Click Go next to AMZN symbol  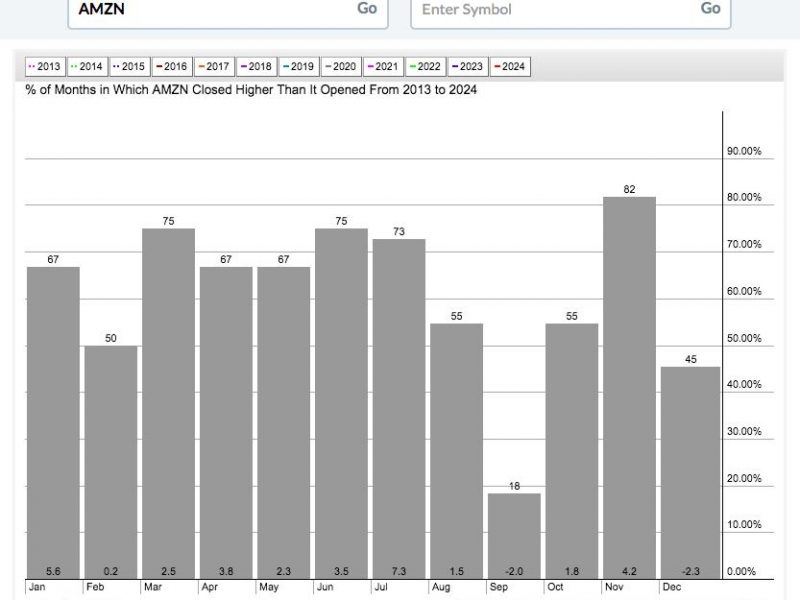(x=367, y=8)
